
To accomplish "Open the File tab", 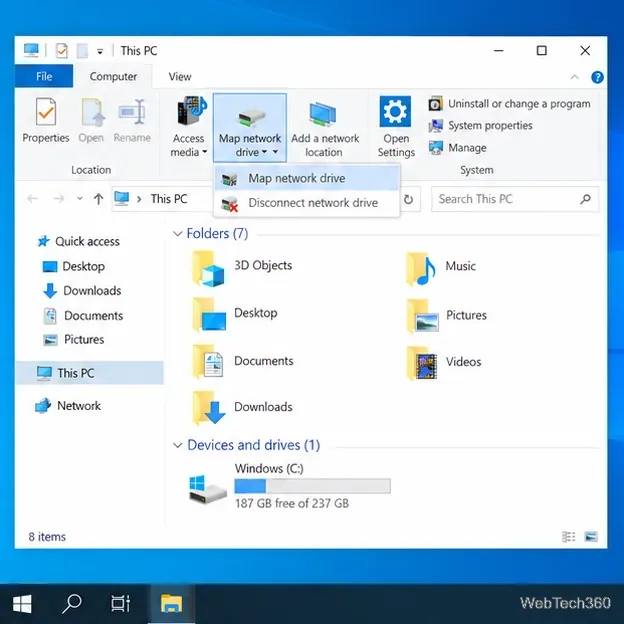I will tap(44, 76).
